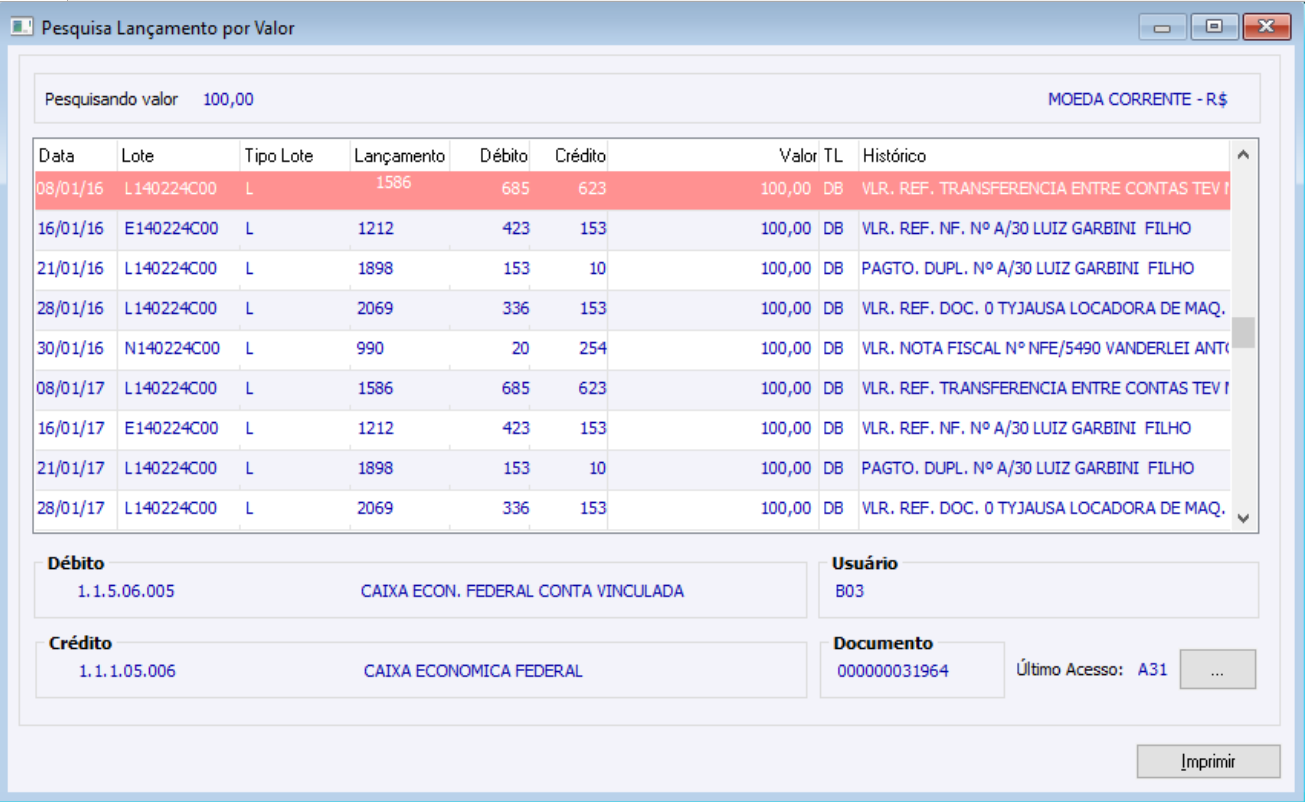
Task: Click the Tipo Lote column header
Action: click(x=295, y=155)
